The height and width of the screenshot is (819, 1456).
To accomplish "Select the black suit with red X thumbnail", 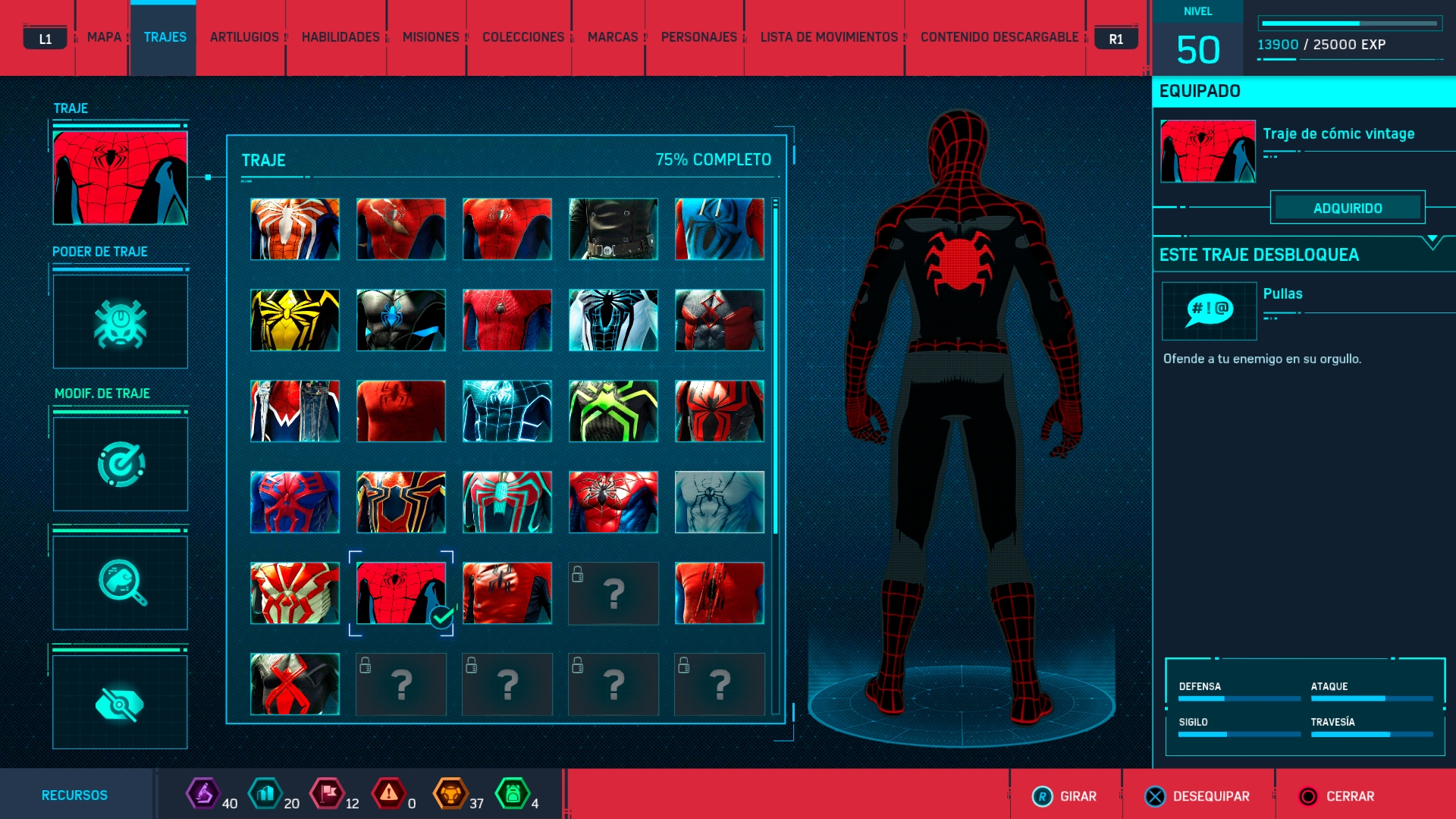I will pos(295,684).
